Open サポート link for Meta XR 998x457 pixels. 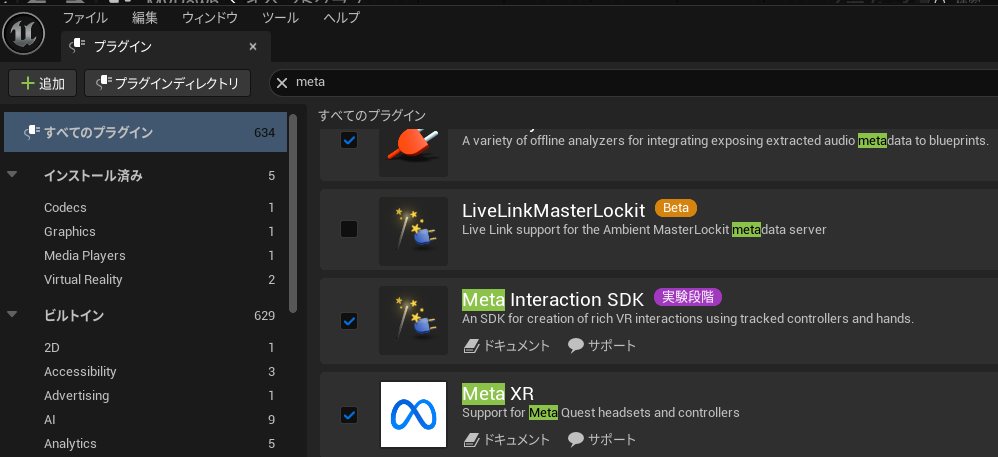click(602, 439)
